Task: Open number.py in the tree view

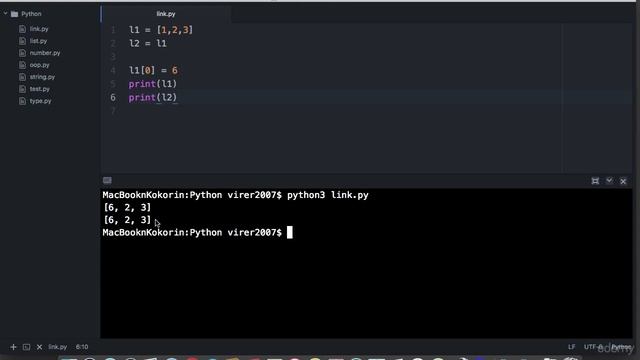Action: (x=45, y=53)
